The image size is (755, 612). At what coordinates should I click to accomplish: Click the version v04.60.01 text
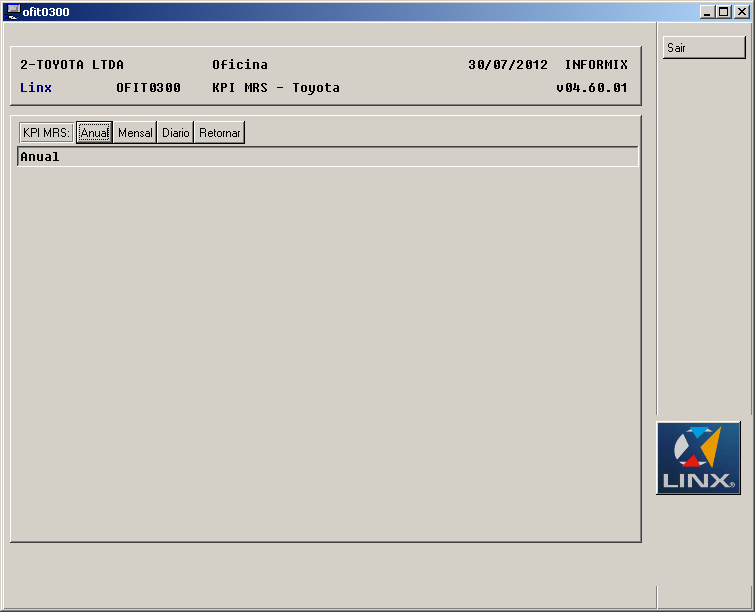point(592,88)
